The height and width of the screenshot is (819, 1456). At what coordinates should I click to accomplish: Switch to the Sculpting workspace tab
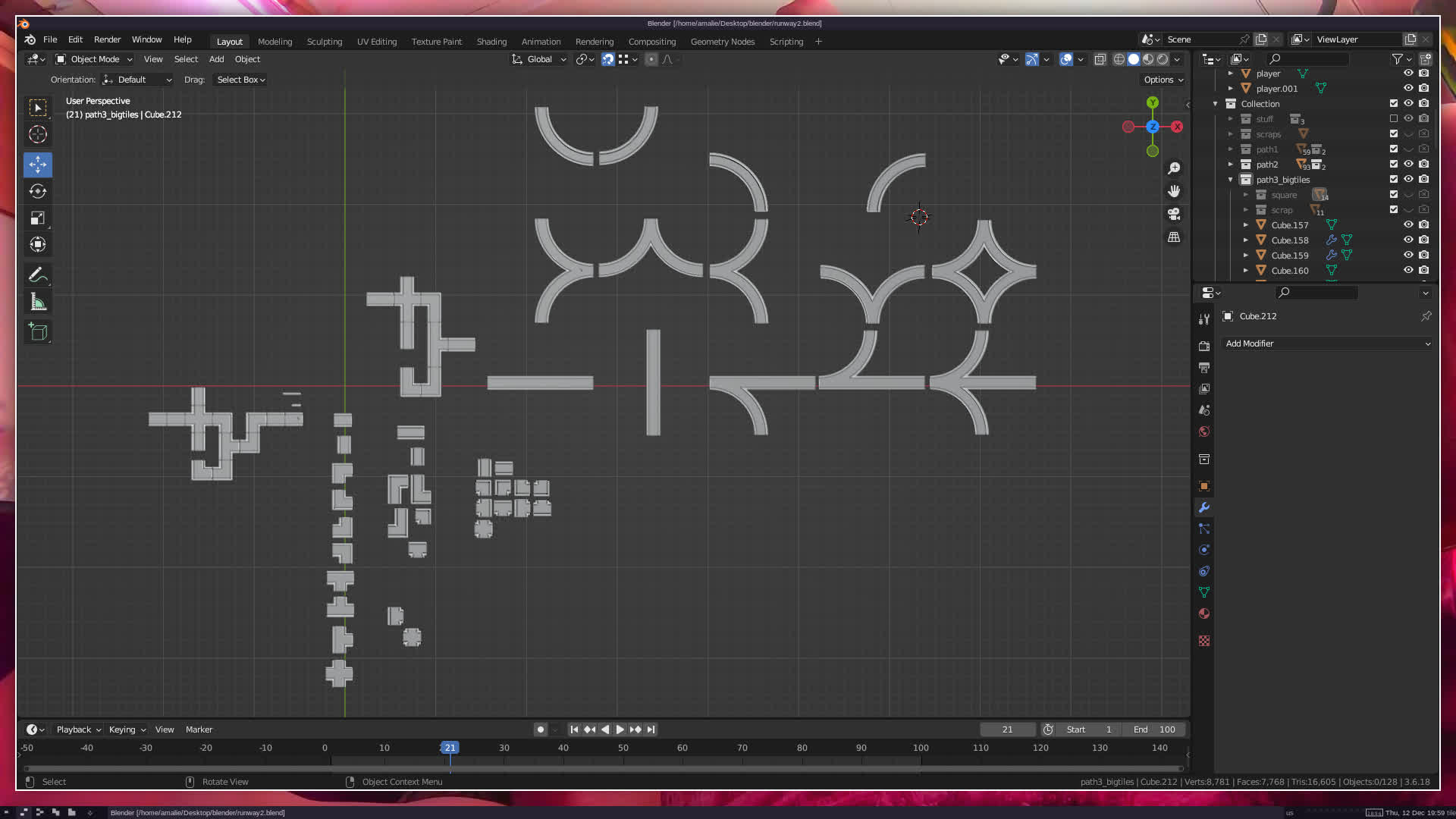[x=325, y=42]
